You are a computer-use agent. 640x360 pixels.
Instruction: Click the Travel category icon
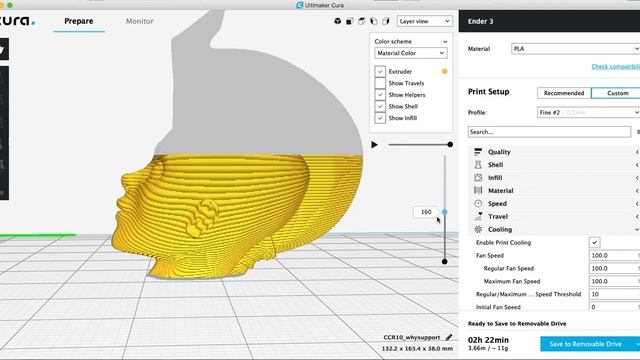pos(478,216)
